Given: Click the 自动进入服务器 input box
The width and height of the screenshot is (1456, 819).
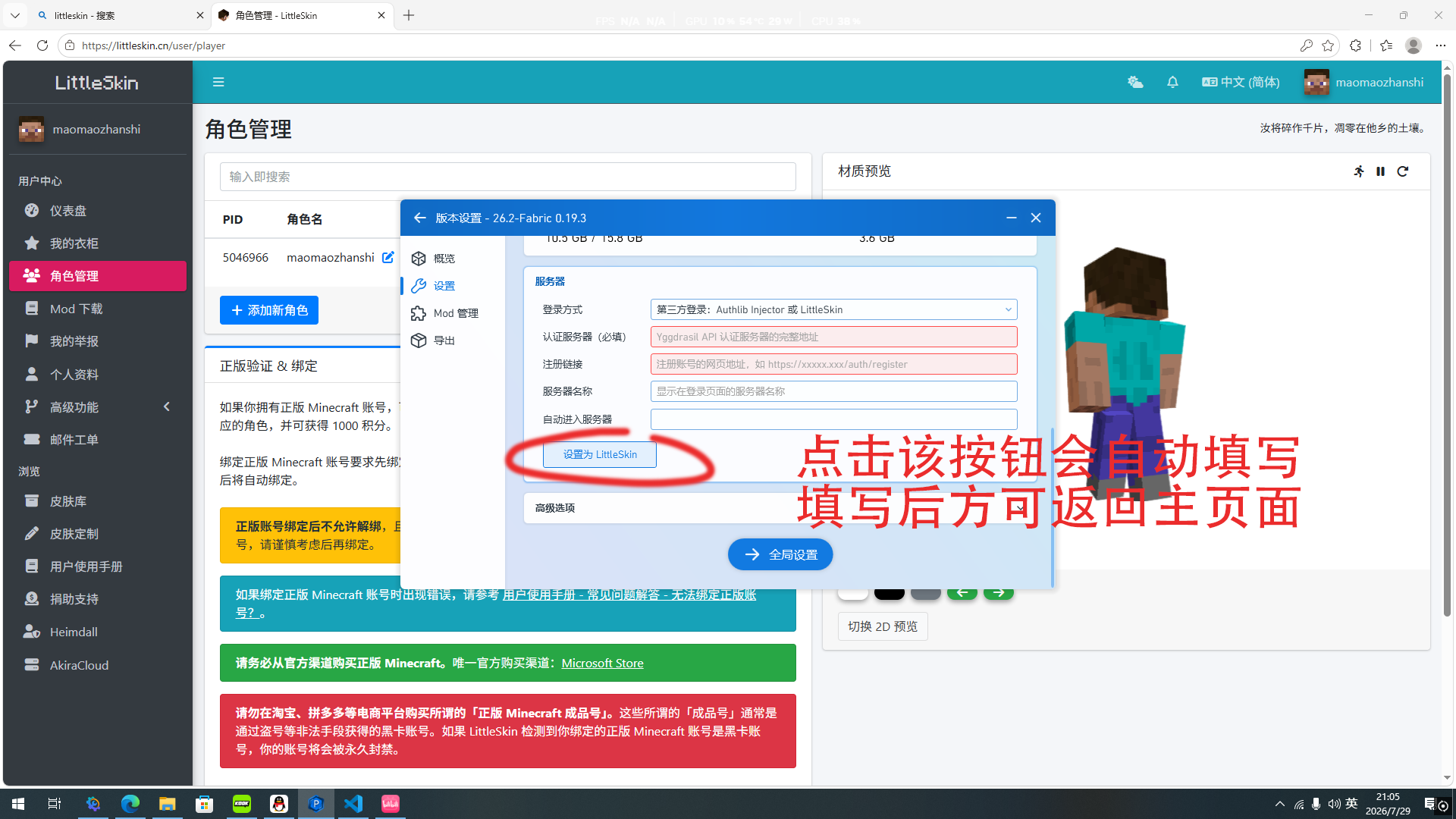Looking at the screenshot, I should click(833, 419).
